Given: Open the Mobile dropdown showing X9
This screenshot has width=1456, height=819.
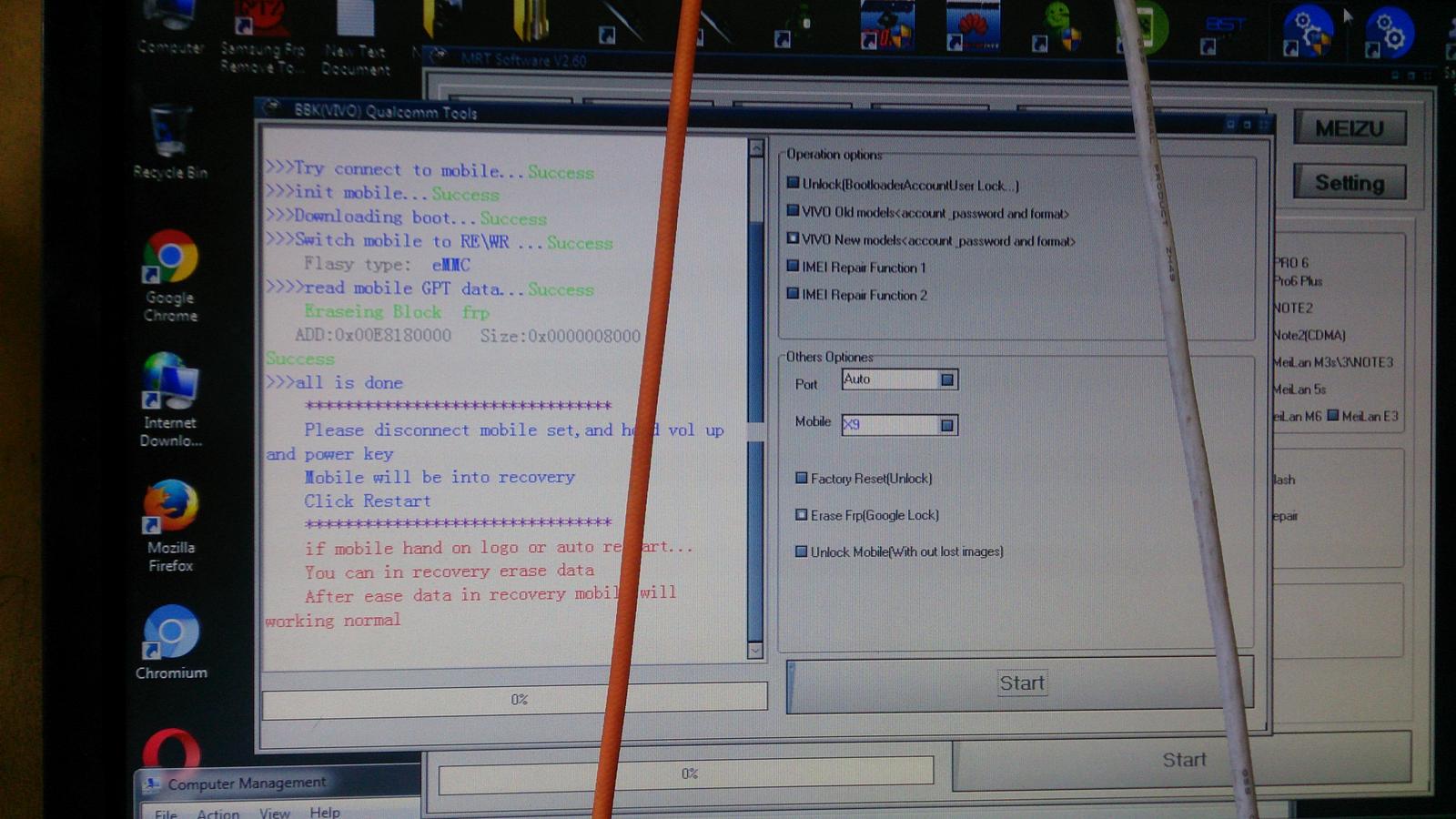Looking at the screenshot, I should (947, 425).
